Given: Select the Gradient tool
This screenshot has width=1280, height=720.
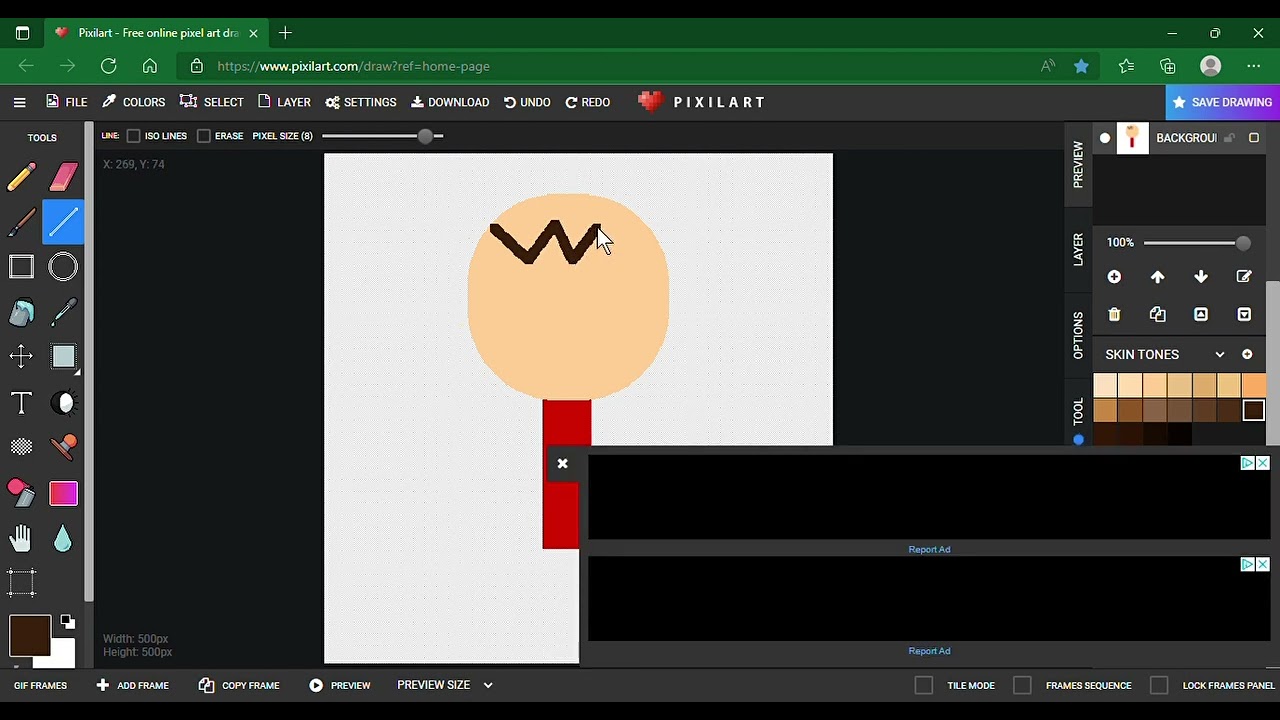Looking at the screenshot, I should point(63,493).
